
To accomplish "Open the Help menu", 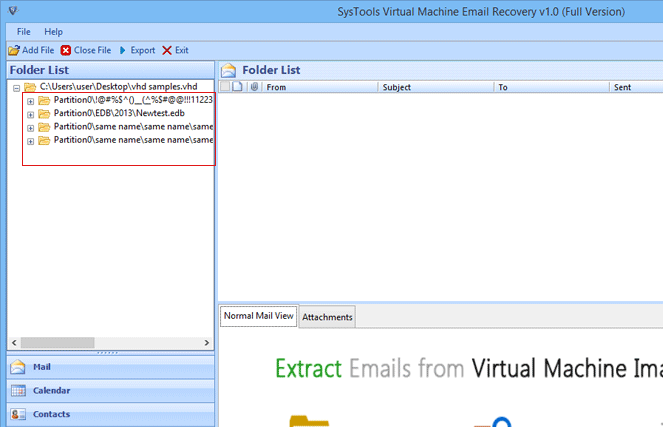I will pos(53,32).
